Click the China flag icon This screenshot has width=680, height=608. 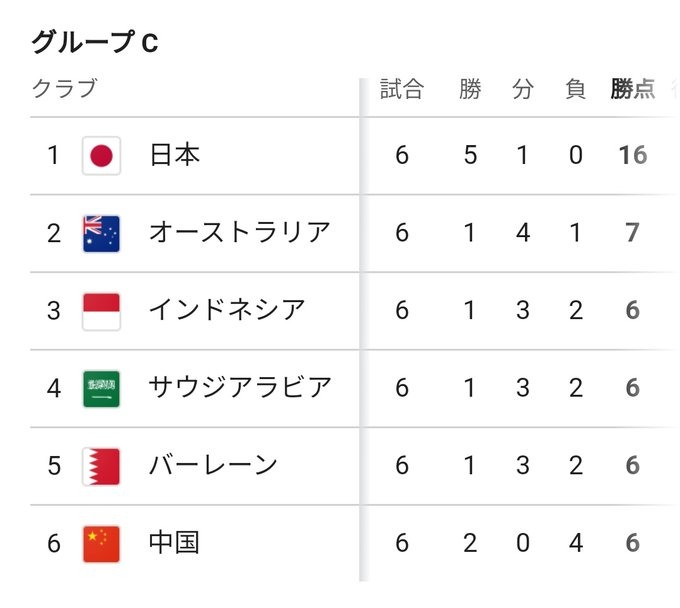[x=101, y=543]
